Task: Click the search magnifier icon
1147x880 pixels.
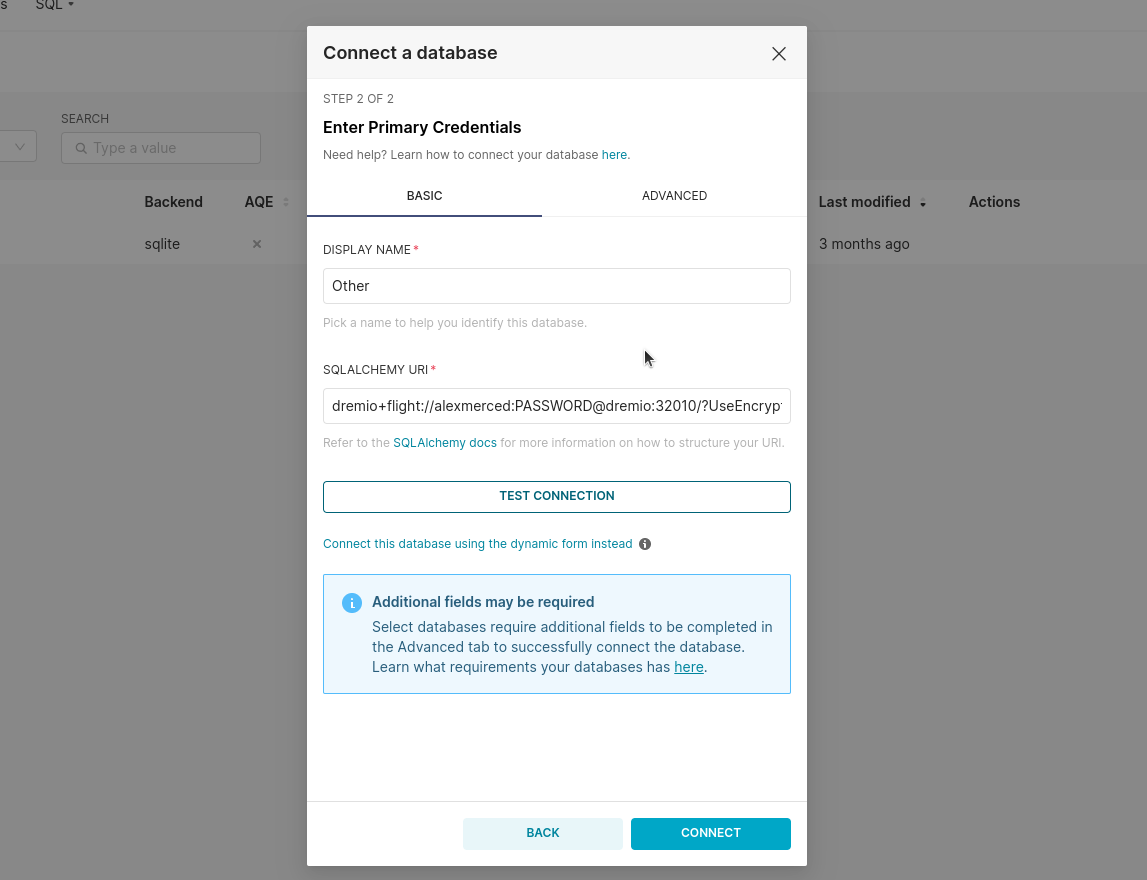Action: pos(81,148)
